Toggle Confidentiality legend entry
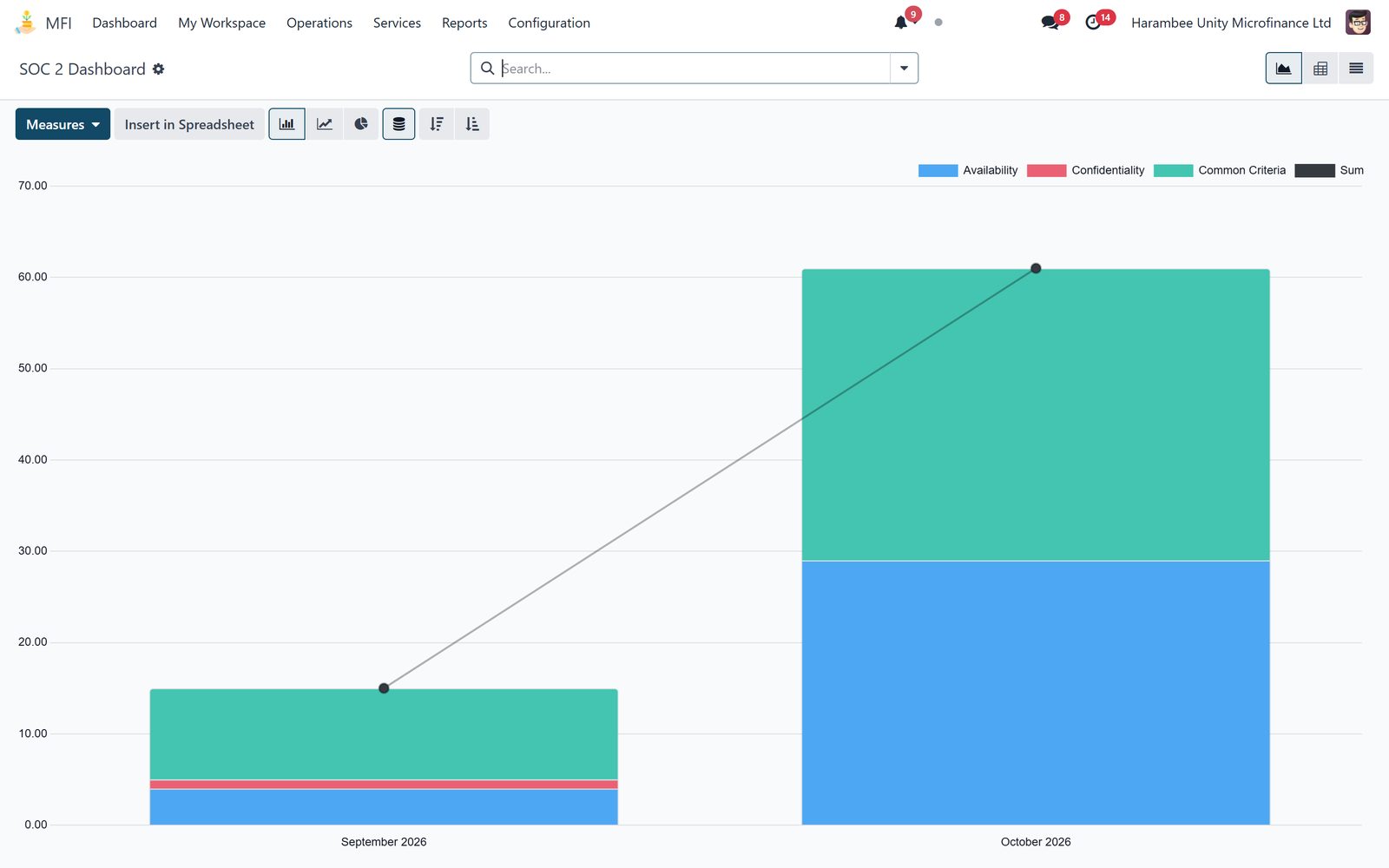The width and height of the screenshot is (1389, 868). pyautogui.click(x=1086, y=170)
